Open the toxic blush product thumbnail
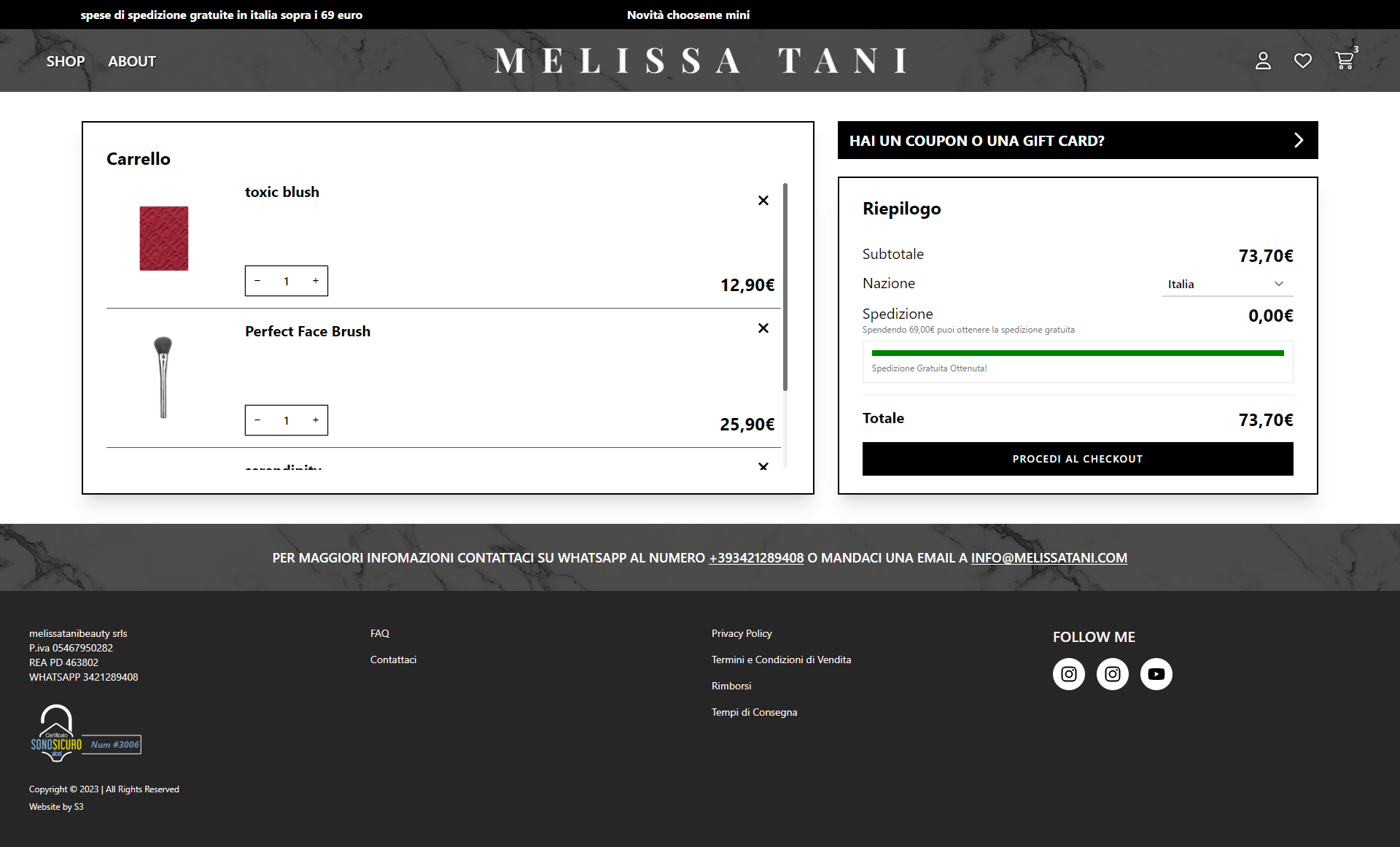The width and height of the screenshot is (1400, 847). pos(164,239)
